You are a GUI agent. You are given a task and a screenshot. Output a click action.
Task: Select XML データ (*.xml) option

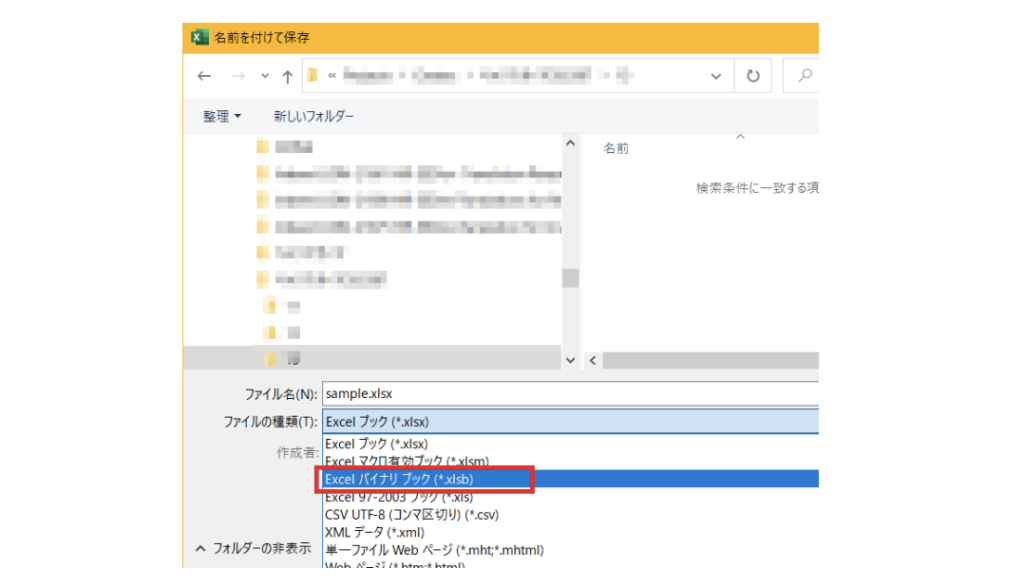tap(374, 532)
